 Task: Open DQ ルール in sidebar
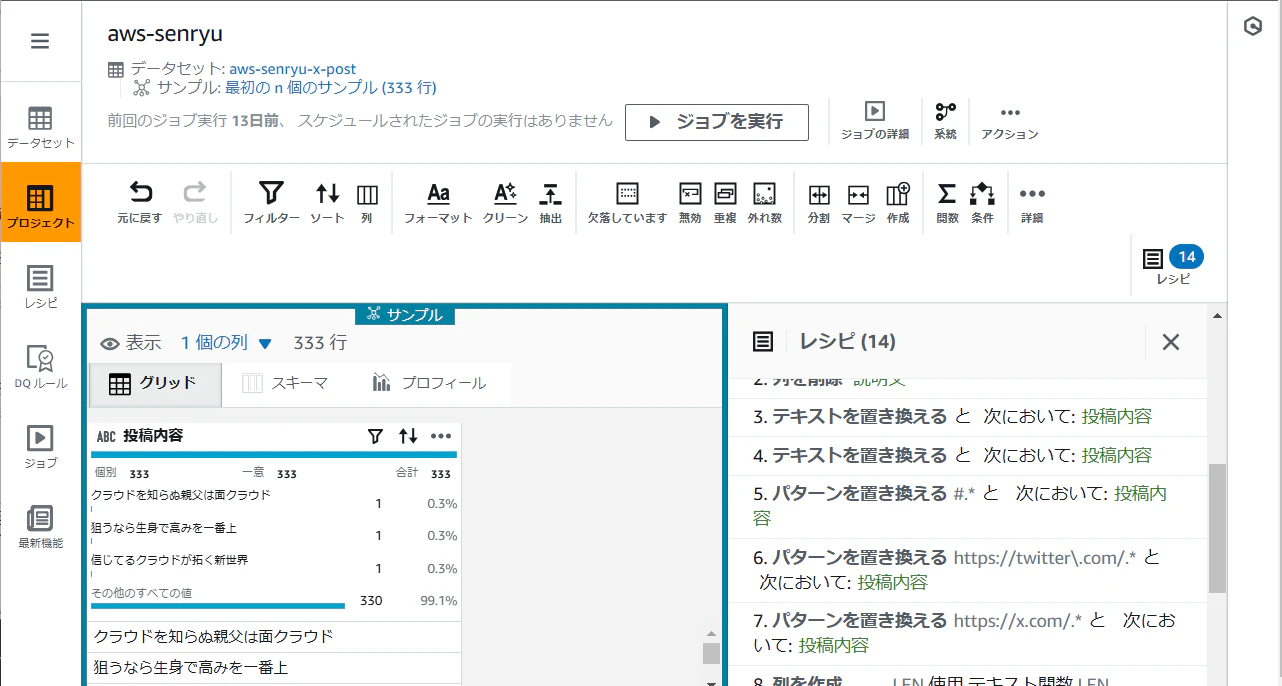tap(40, 367)
